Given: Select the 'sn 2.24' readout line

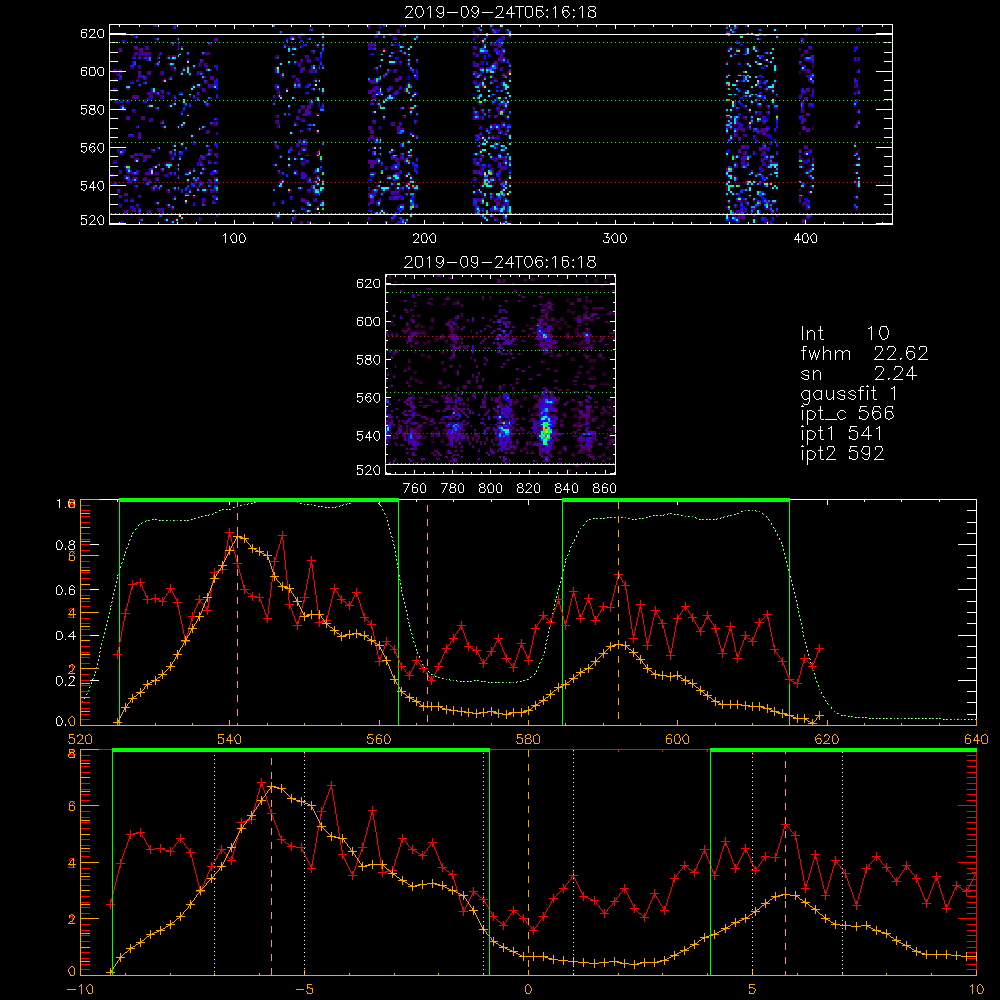Looking at the screenshot, I should 858,373.
